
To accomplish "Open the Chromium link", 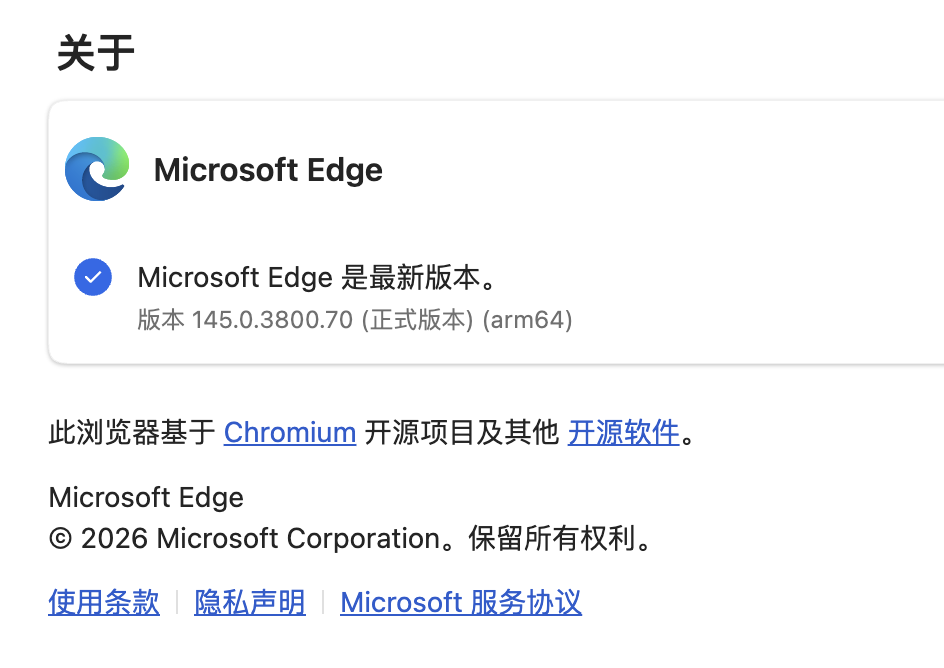I will (x=290, y=432).
